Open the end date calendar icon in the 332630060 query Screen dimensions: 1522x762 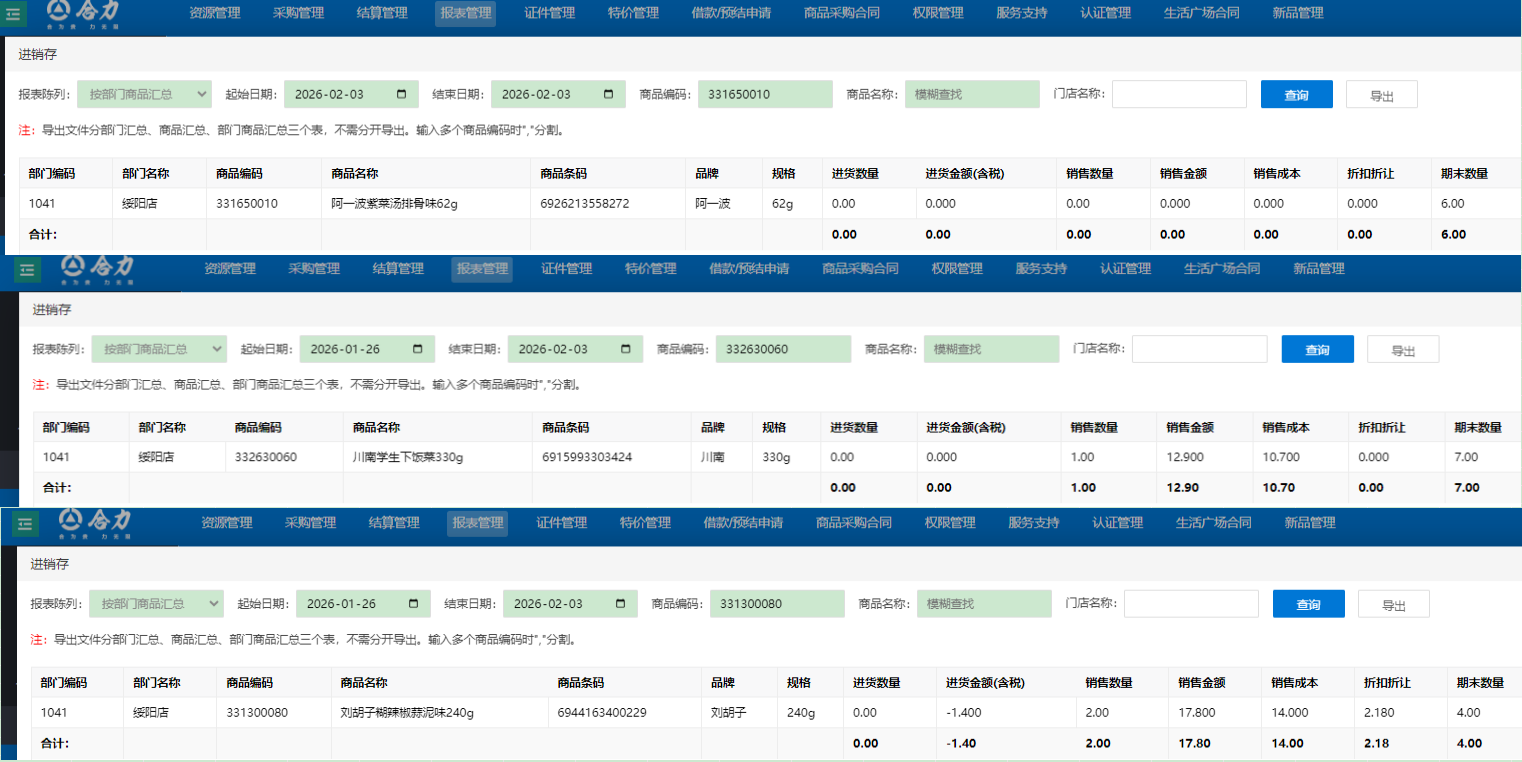626,349
